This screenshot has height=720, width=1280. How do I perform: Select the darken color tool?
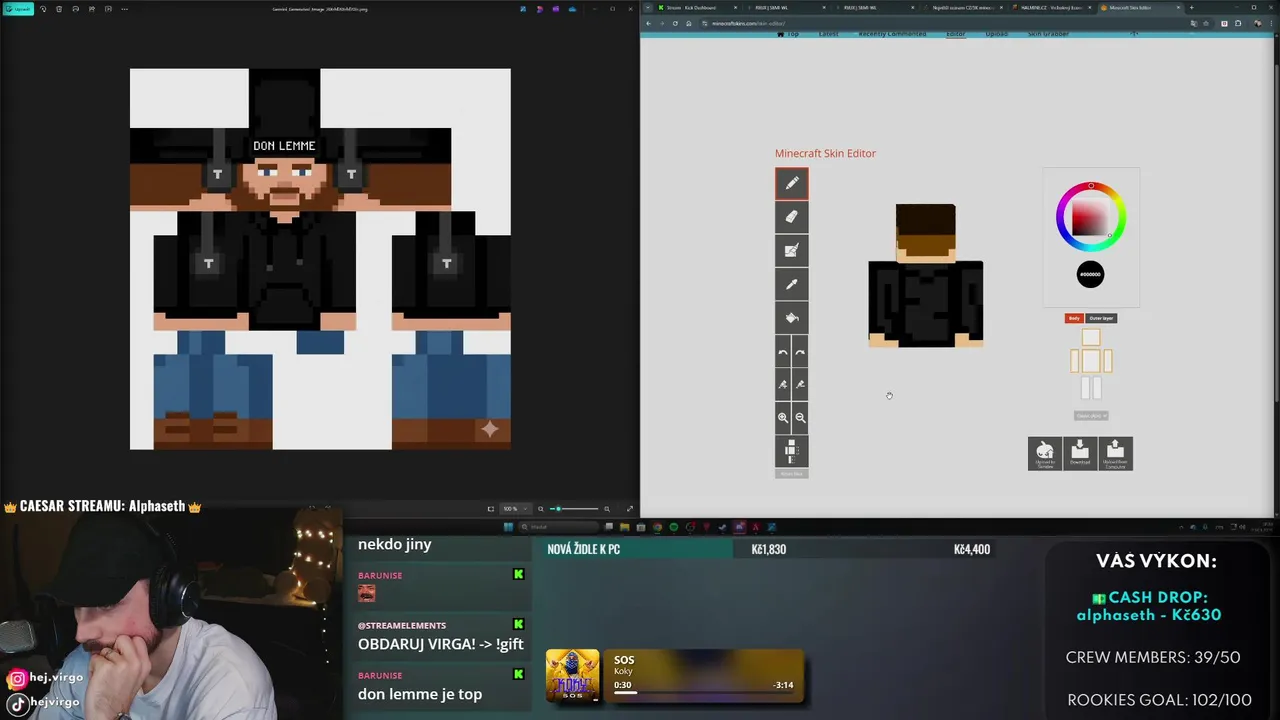(x=800, y=385)
